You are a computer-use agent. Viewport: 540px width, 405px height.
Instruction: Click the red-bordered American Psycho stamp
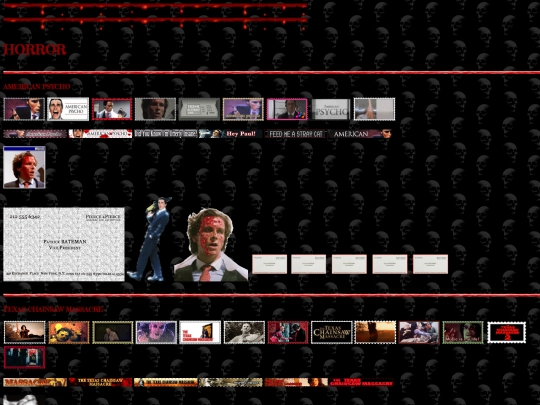click(x=112, y=109)
